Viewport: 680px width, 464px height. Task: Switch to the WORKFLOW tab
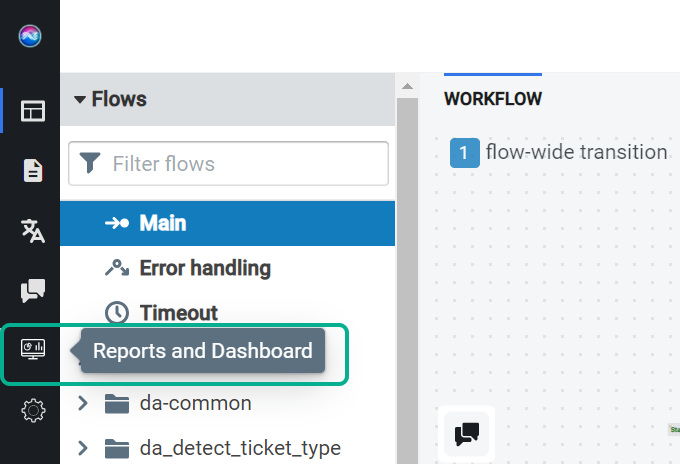(x=493, y=98)
